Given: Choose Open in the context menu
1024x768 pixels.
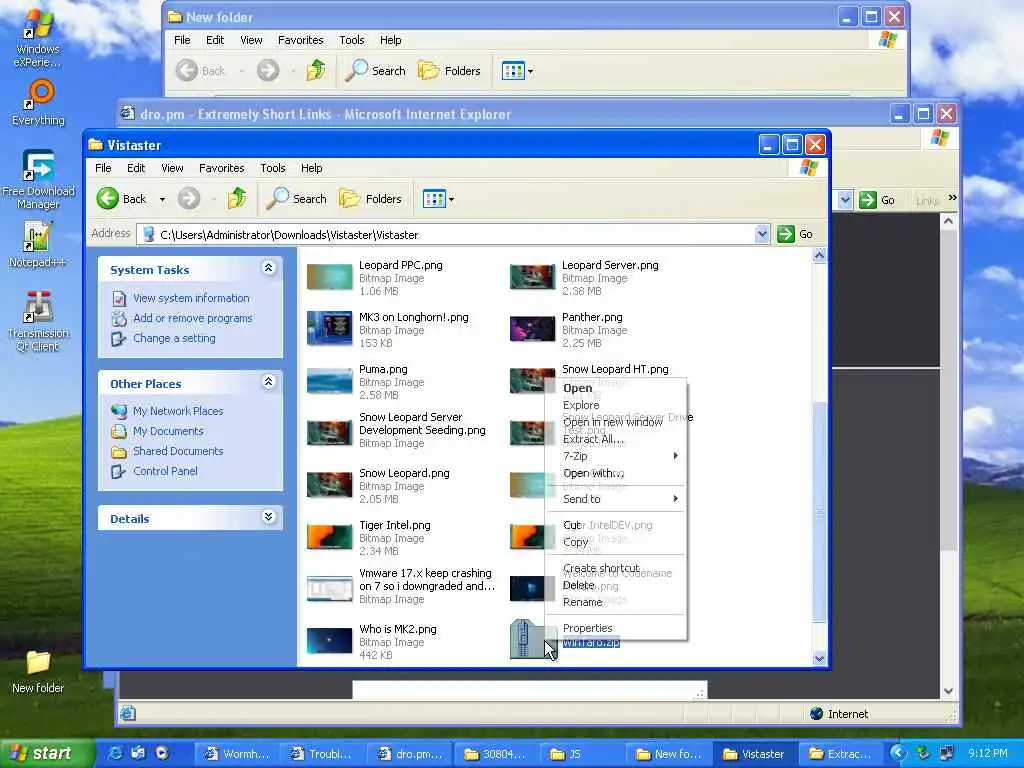Looking at the screenshot, I should click(x=616, y=388).
